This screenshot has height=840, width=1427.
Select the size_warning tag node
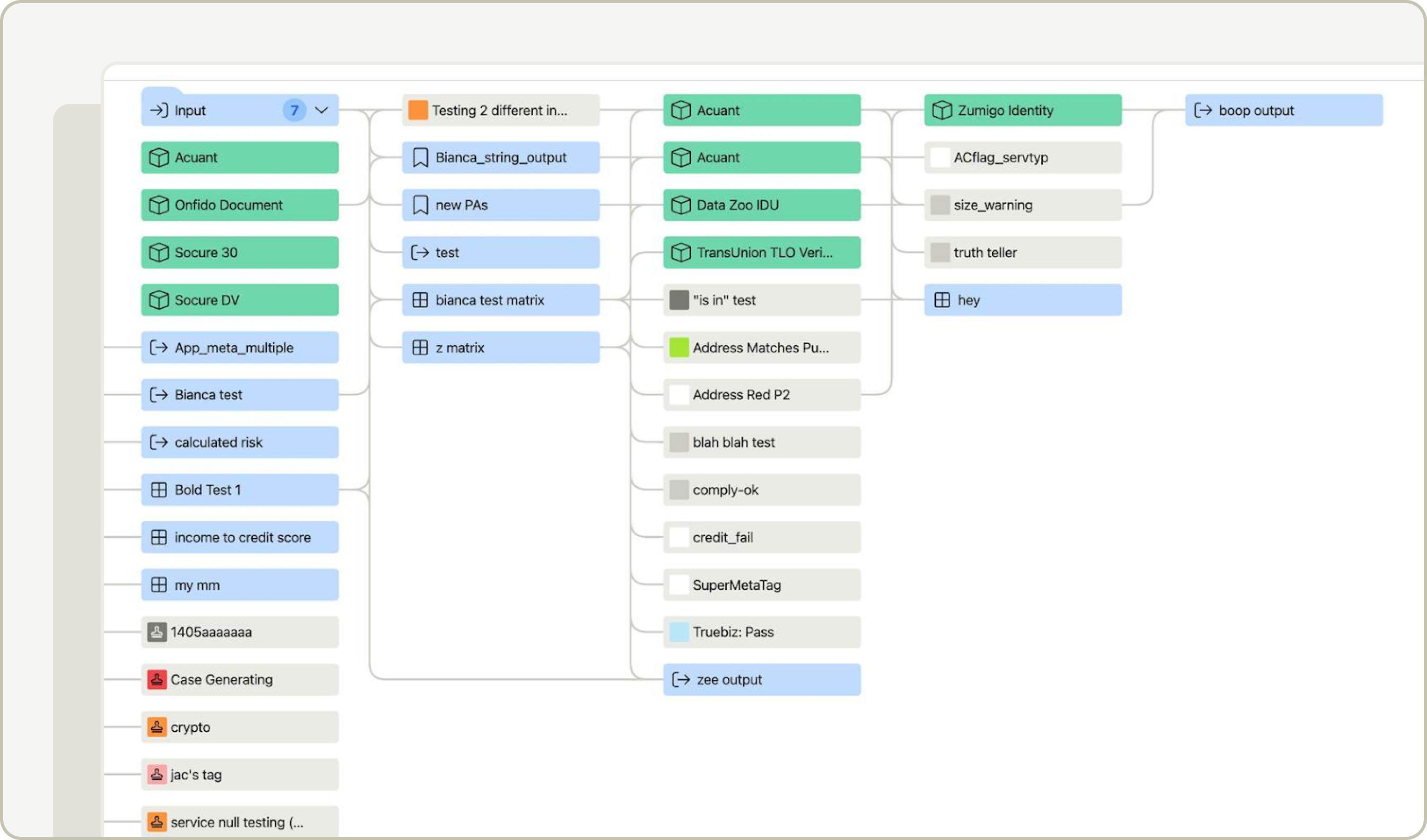tap(1022, 205)
